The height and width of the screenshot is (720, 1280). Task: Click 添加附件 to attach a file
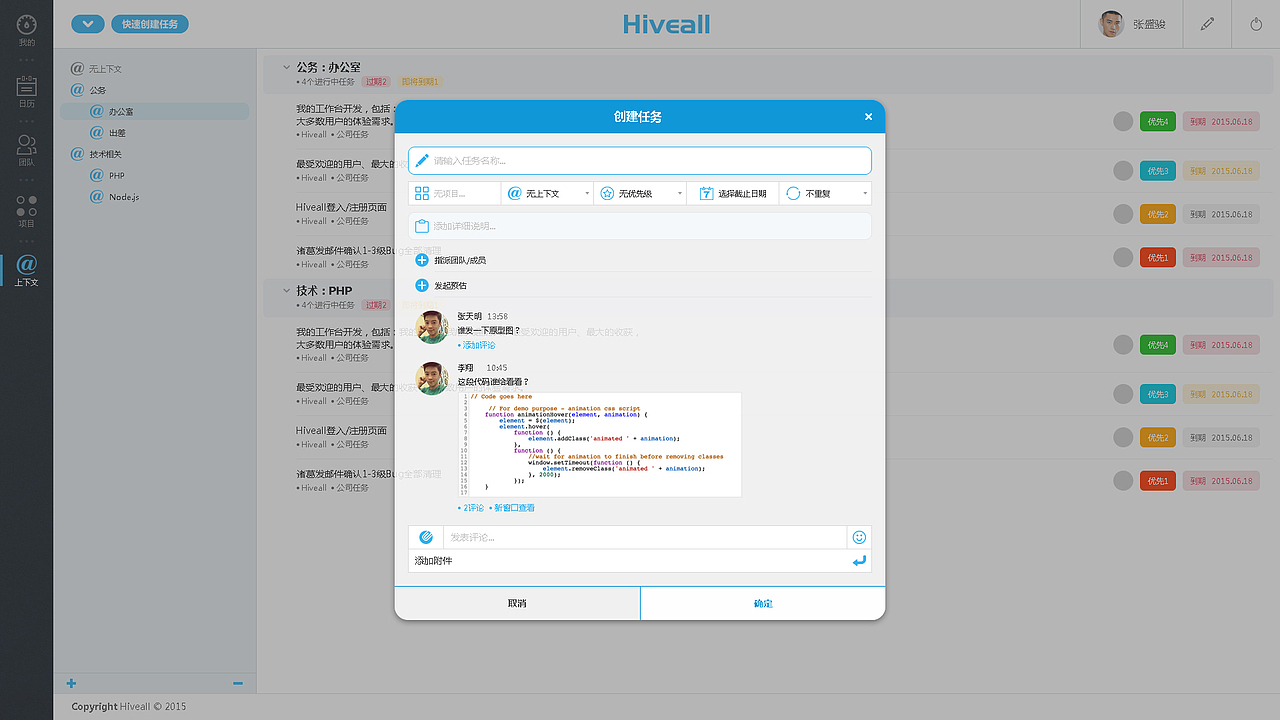434,561
